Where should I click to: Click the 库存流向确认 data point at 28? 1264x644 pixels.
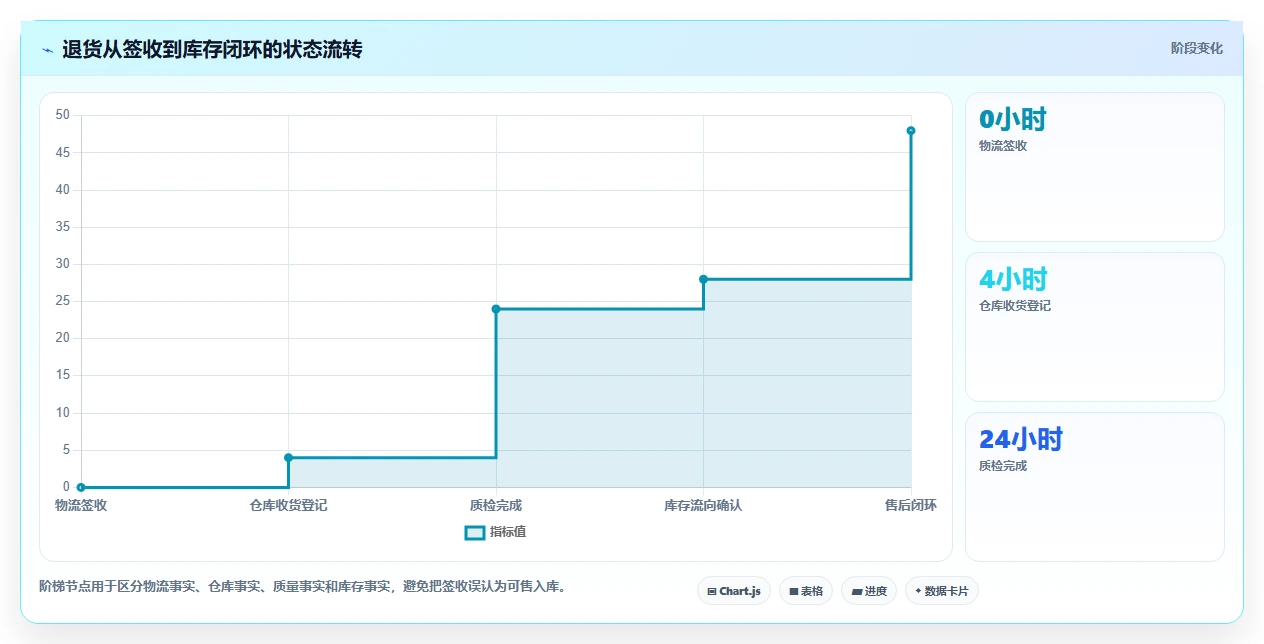(x=703, y=279)
